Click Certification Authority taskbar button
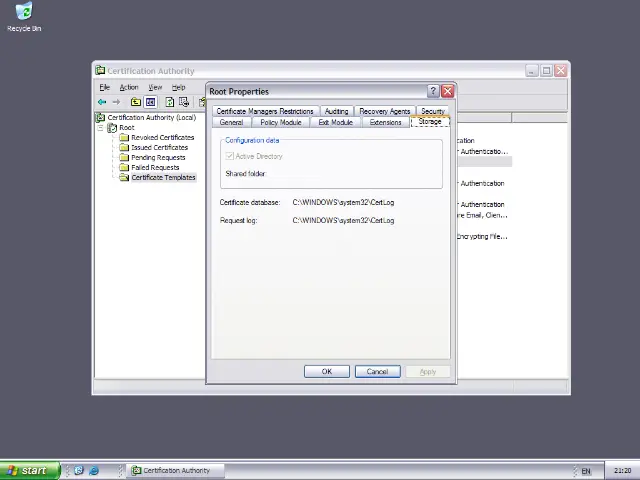Screen dimensions: 640x480 click(x=176, y=471)
